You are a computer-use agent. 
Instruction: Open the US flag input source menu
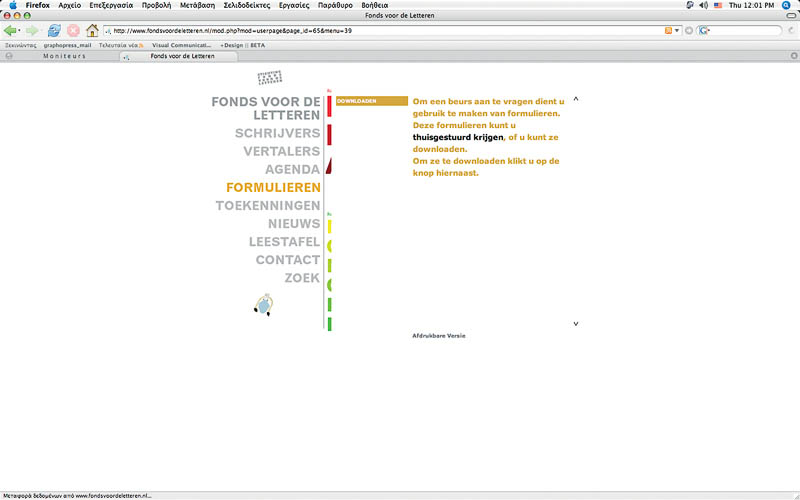point(718,5)
